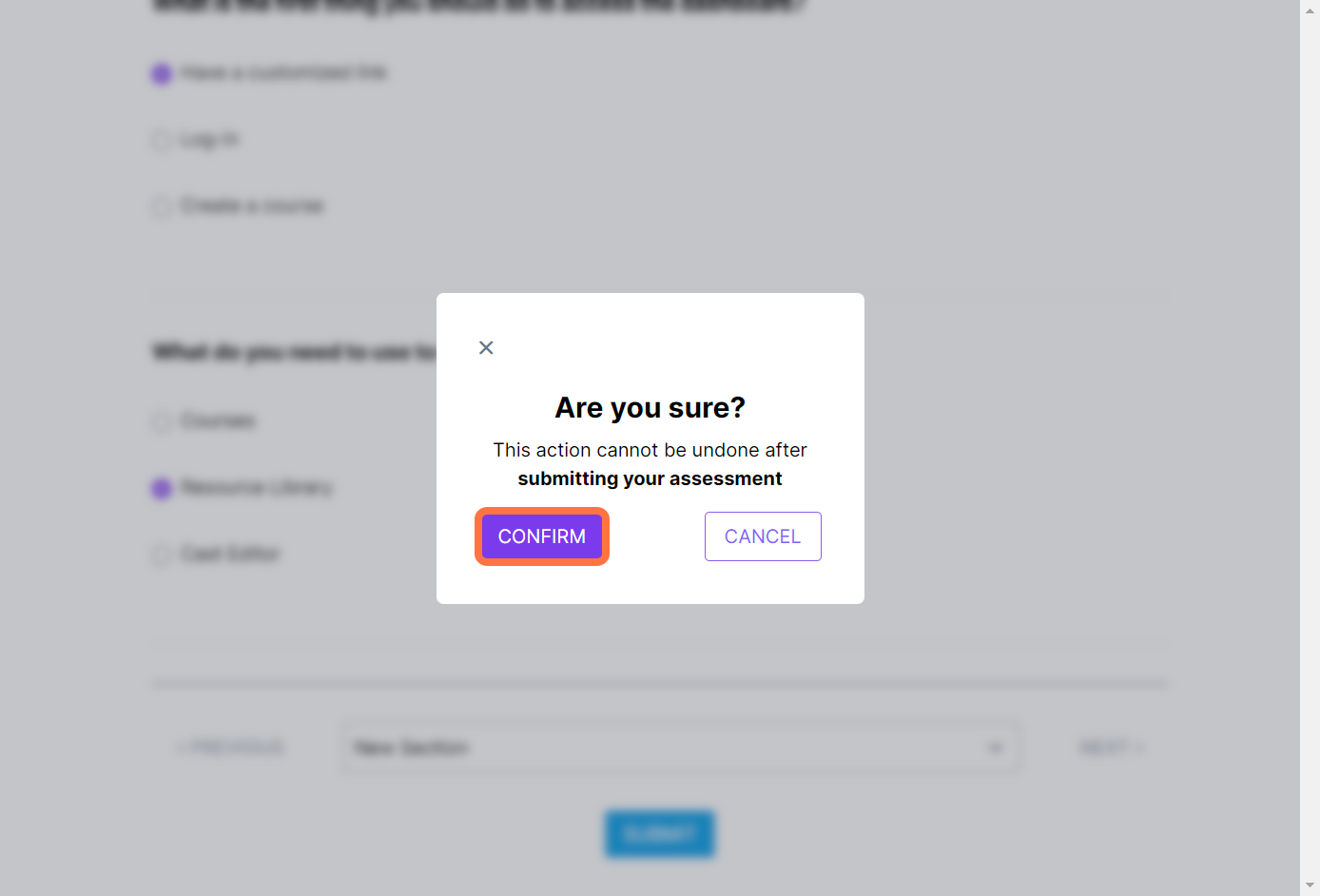
Task: Click the section dropdown's chevron arrow
Action: click(996, 748)
